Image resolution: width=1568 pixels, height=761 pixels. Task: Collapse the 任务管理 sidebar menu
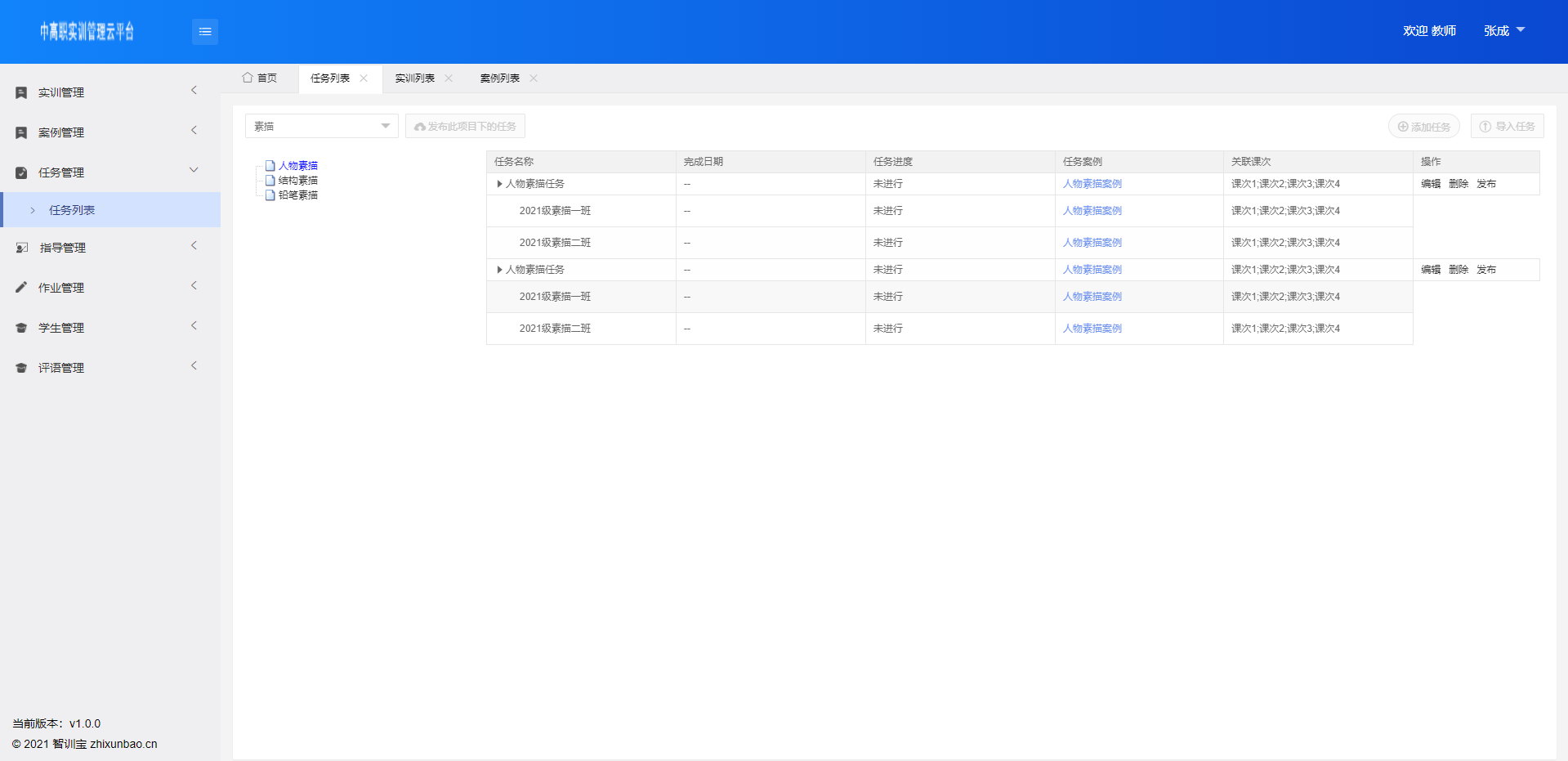click(194, 171)
